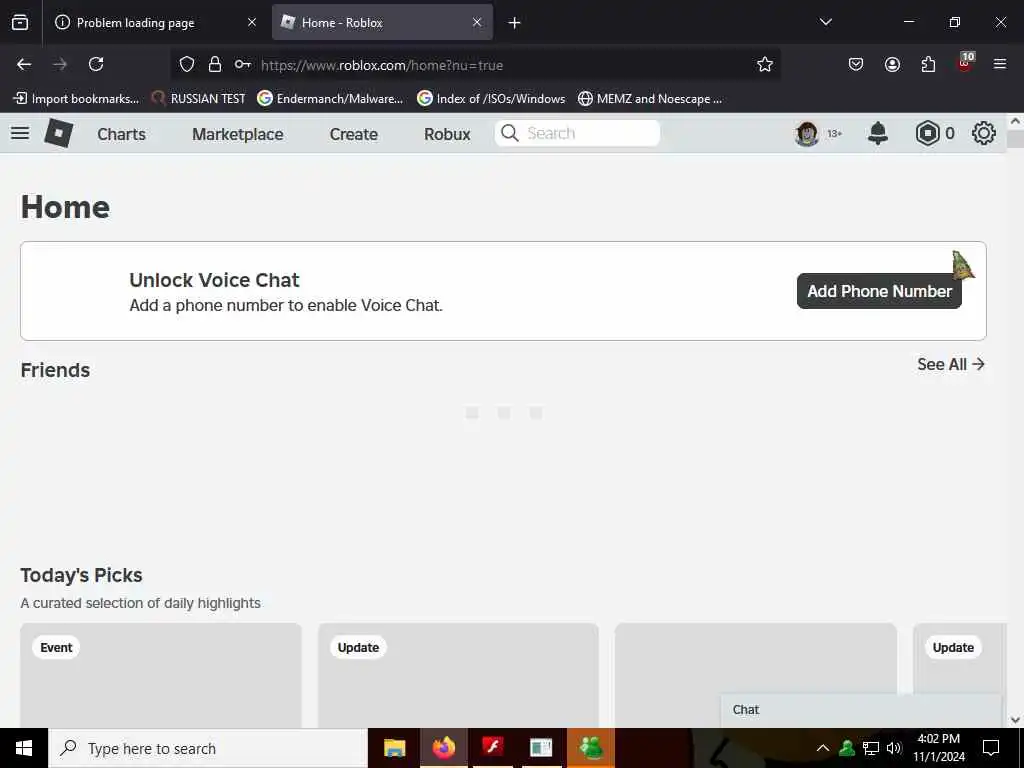Go back to the previous page
Image resolution: width=1024 pixels, height=768 pixels.
tap(24, 64)
